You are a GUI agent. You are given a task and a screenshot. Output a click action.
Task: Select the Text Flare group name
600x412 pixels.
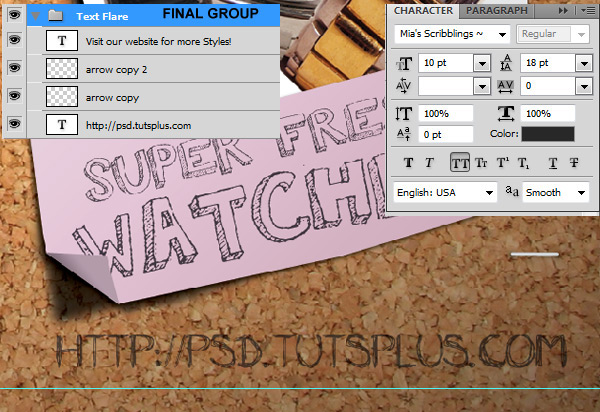click(x=102, y=16)
